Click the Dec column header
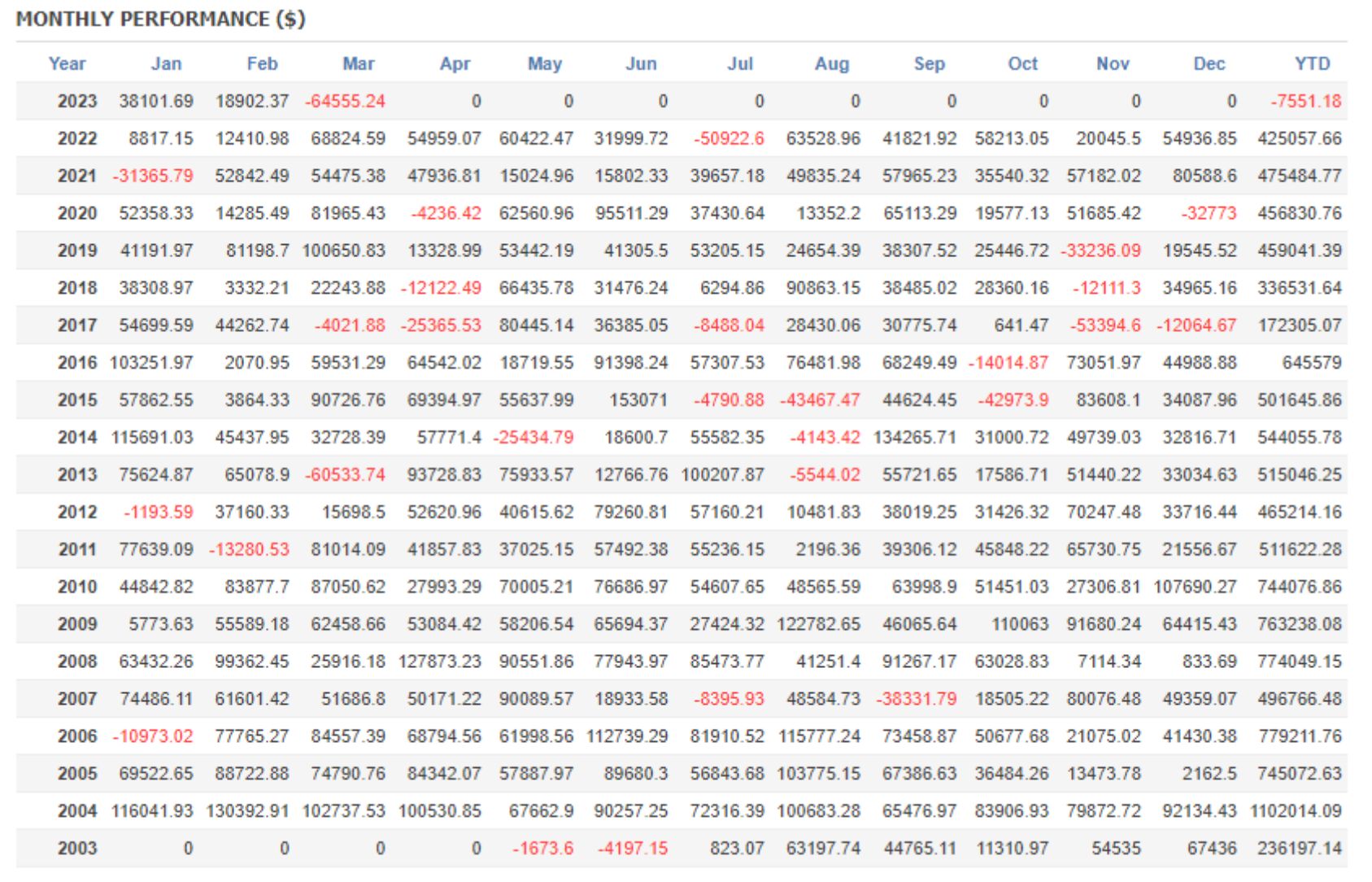Image resolution: width=1372 pixels, height=882 pixels. [x=1209, y=63]
